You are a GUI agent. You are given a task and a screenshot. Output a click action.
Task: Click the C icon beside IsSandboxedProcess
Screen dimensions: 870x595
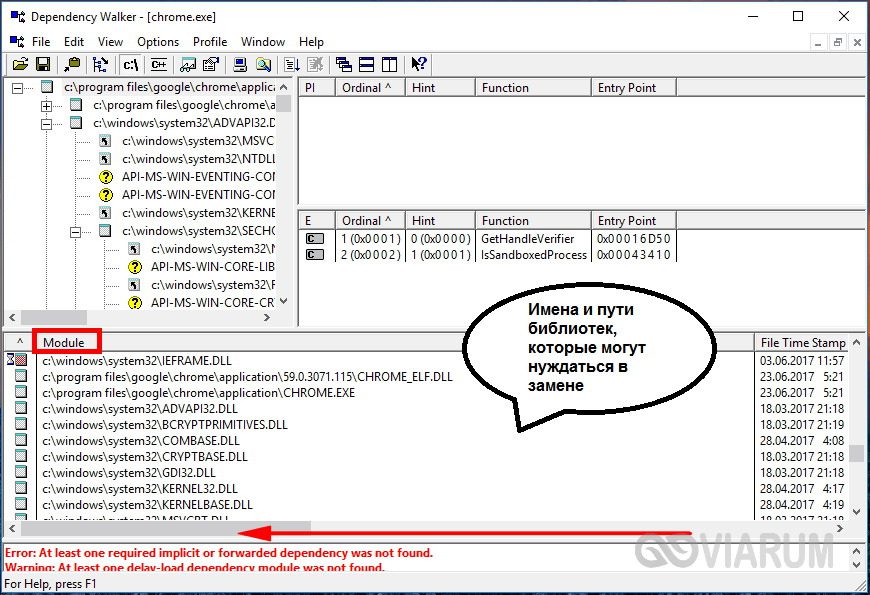[x=315, y=254]
